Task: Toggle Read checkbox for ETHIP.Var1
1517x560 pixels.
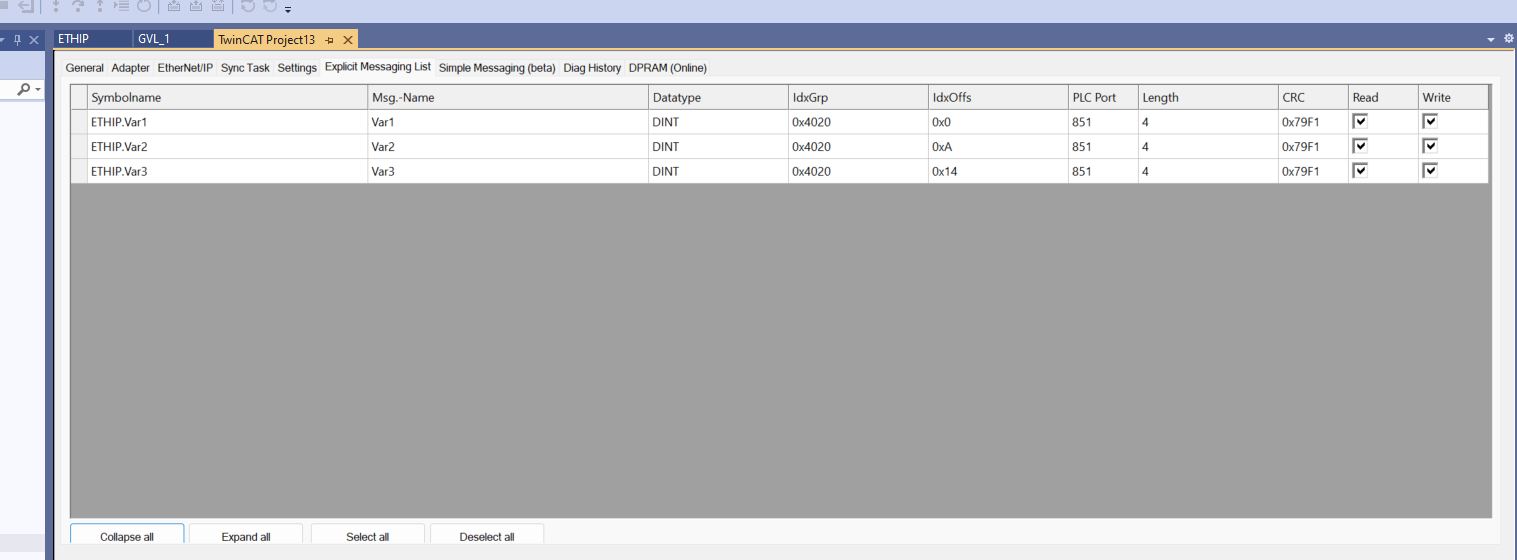Action: pos(1359,121)
